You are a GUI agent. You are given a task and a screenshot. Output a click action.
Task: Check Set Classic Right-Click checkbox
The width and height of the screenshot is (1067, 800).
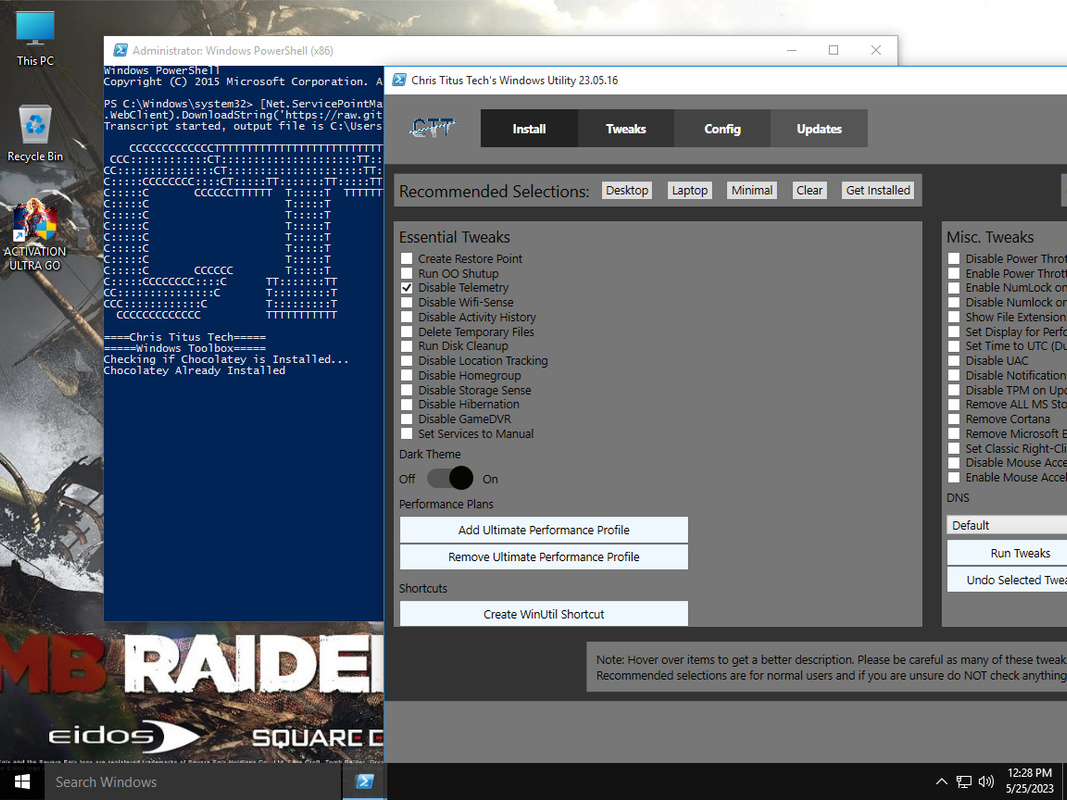tap(954, 449)
